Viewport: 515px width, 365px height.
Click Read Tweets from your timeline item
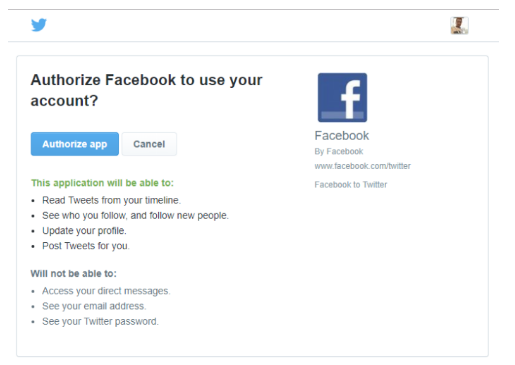pos(111,200)
